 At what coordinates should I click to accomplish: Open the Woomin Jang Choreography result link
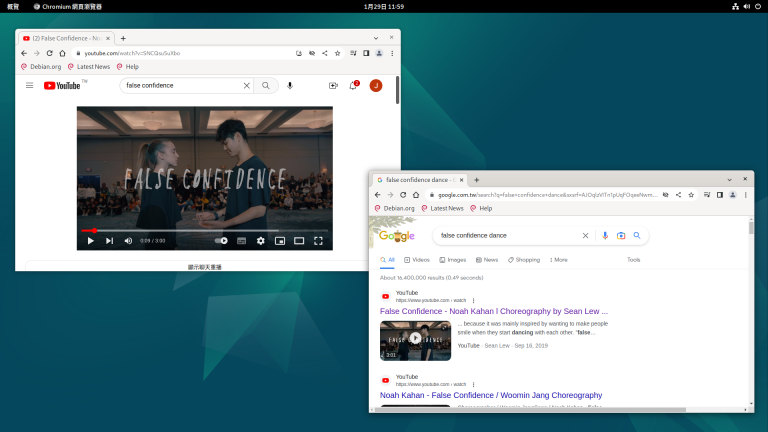[x=491, y=395]
